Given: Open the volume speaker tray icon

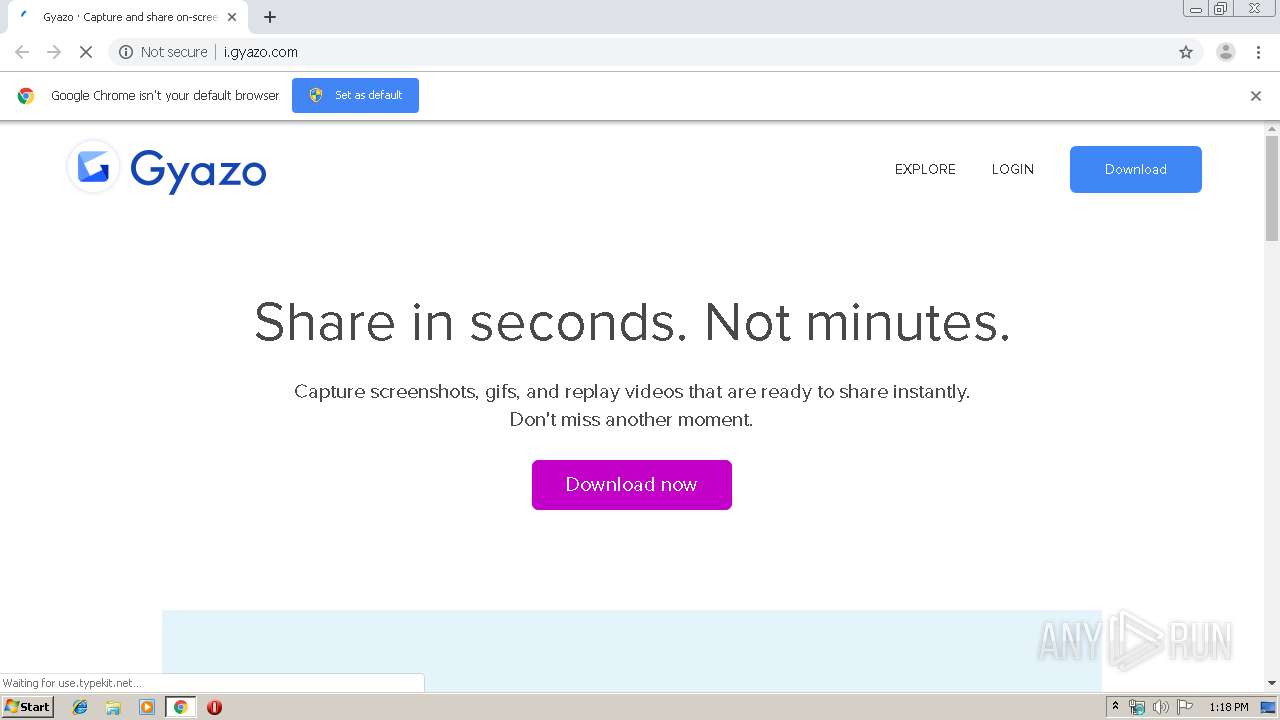Looking at the screenshot, I should (x=1161, y=707).
